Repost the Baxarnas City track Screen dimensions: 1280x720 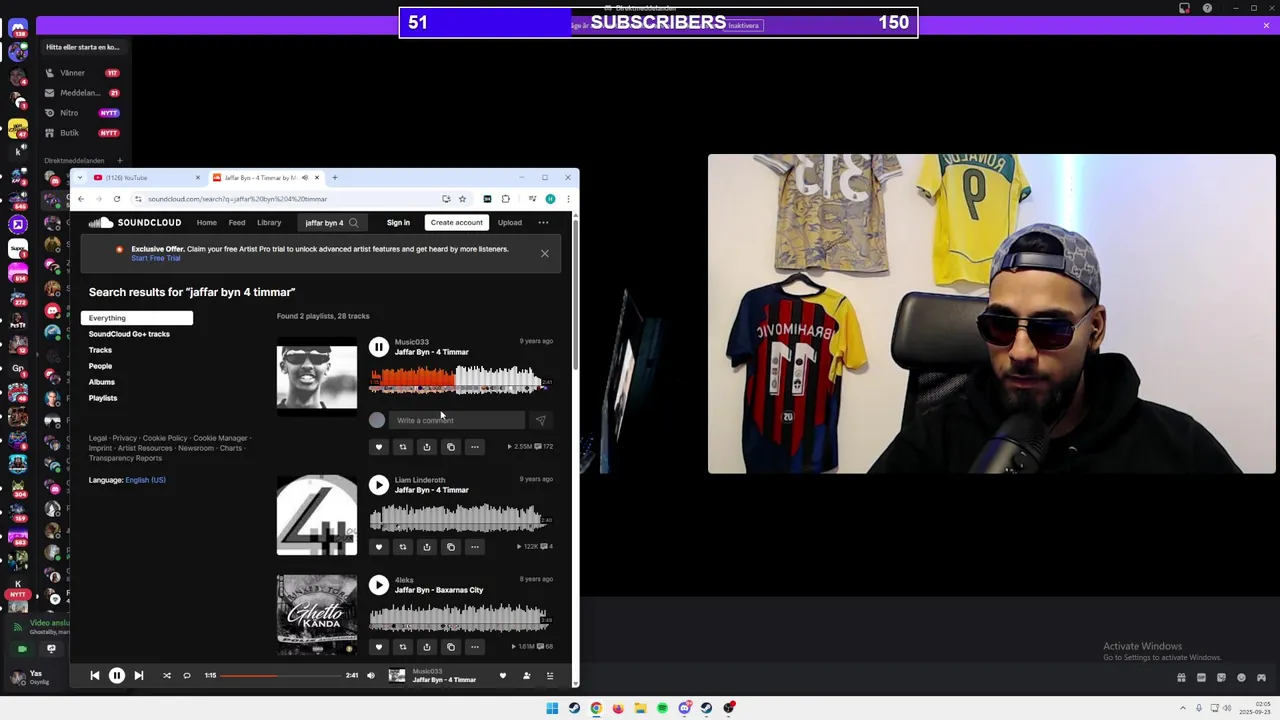402,647
